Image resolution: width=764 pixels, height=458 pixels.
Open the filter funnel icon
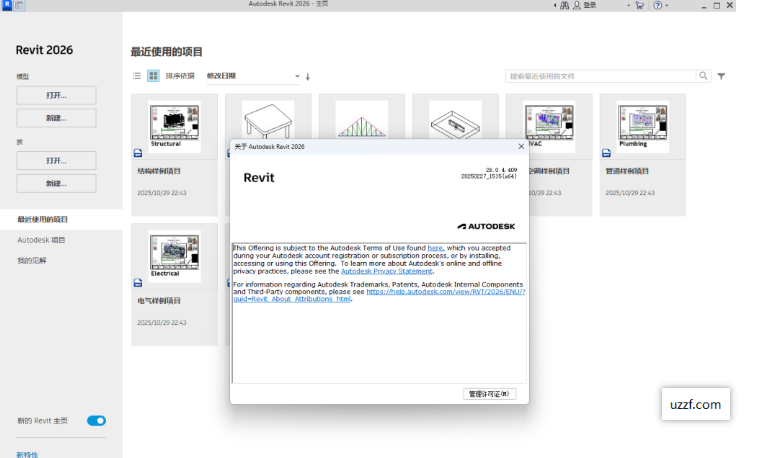721,76
